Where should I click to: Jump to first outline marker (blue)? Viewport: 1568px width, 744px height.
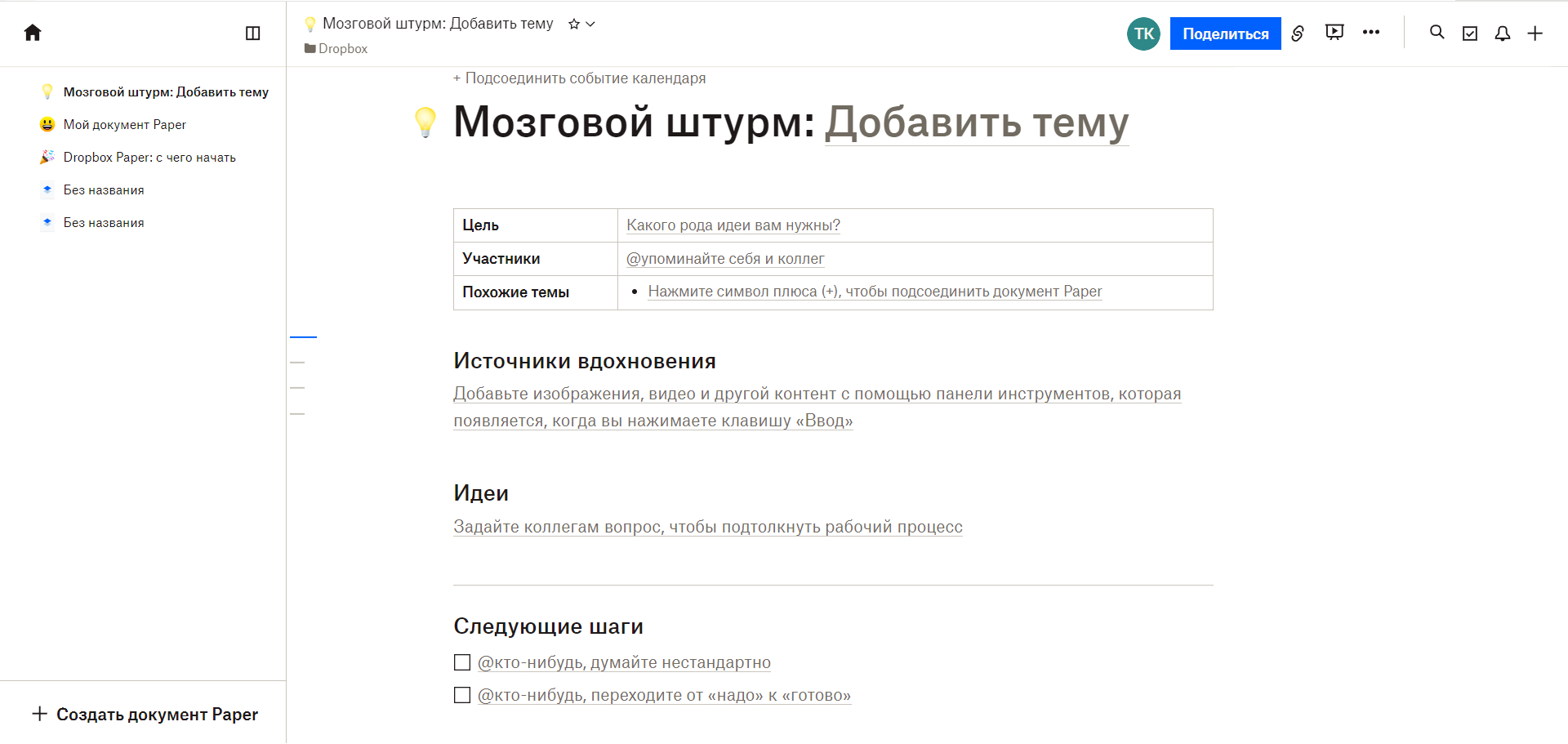pyautogui.click(x=303, y=336)
